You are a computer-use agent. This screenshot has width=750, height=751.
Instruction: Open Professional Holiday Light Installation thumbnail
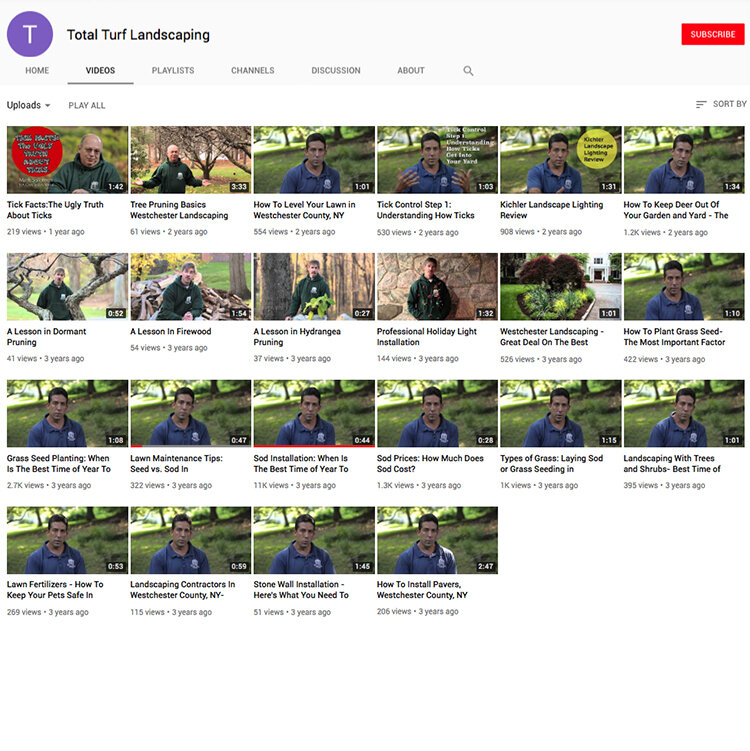tap(437, 287)
